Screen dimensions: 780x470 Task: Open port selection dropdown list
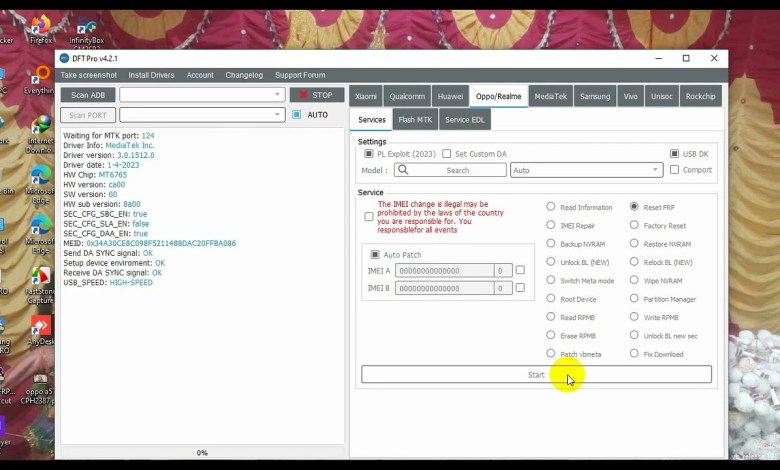pos(277,114)
